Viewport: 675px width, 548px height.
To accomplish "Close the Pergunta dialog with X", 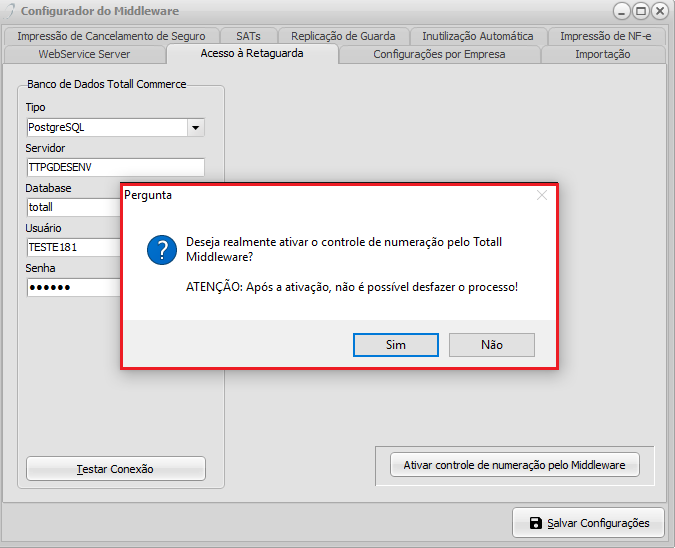I will point(542,195).
